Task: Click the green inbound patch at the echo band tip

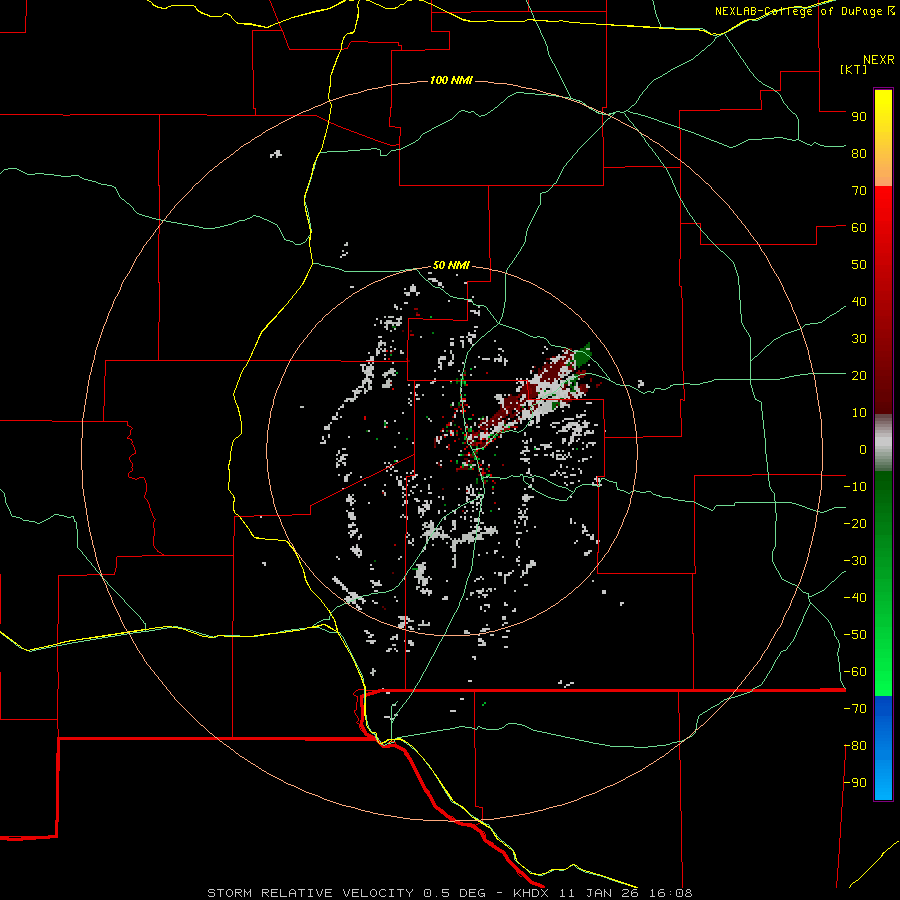Action: pos(581,355)
